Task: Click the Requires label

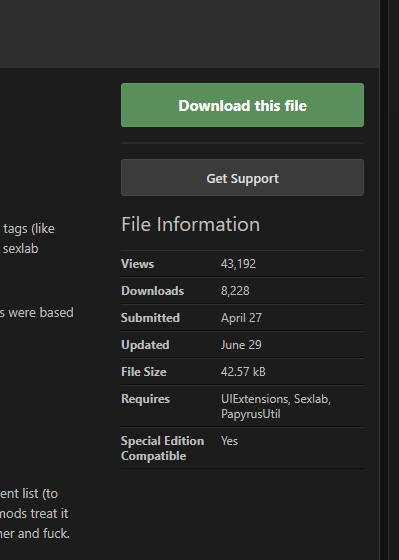Action: tap(145, 399)
